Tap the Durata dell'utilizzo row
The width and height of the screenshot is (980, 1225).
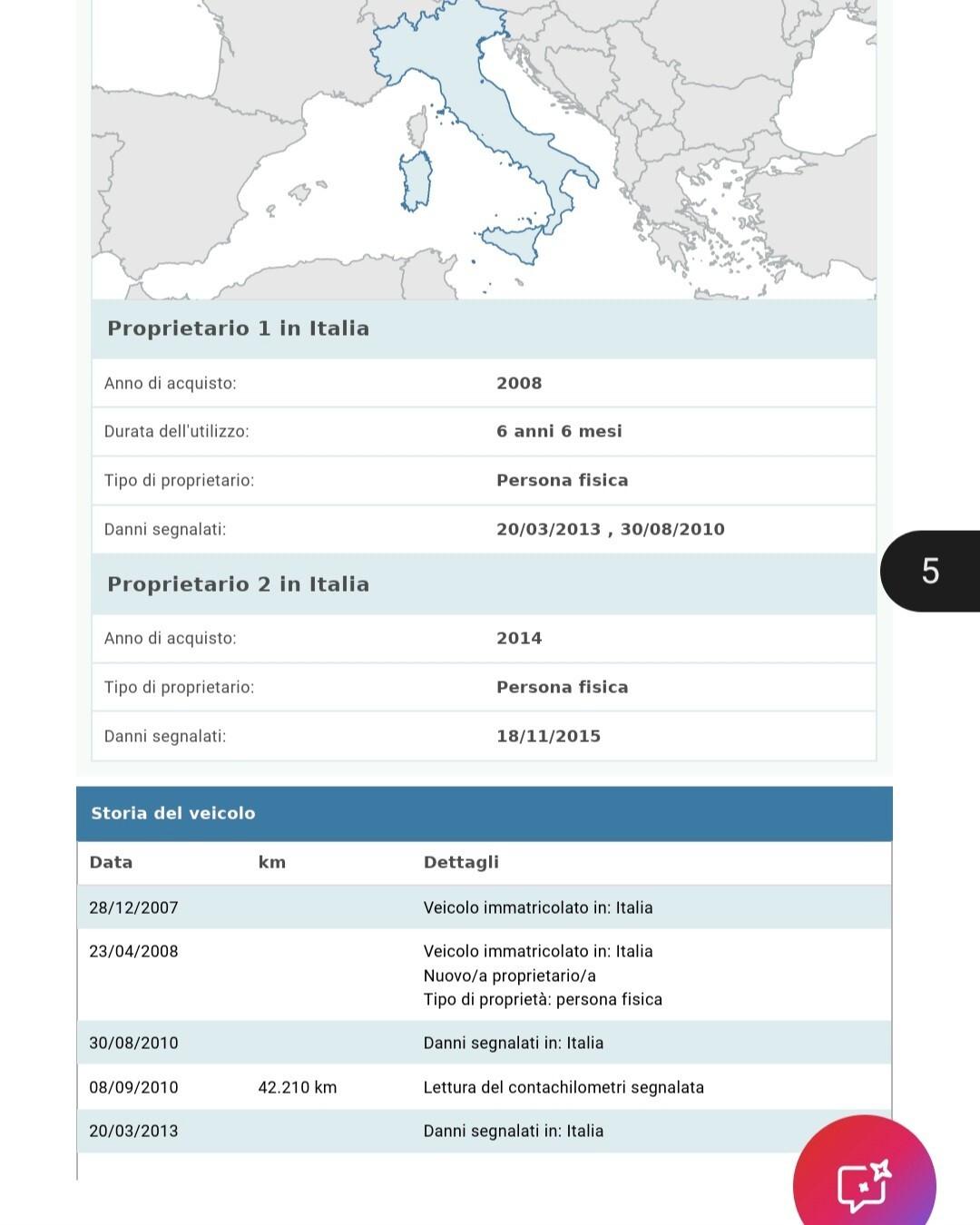point(484,432)
